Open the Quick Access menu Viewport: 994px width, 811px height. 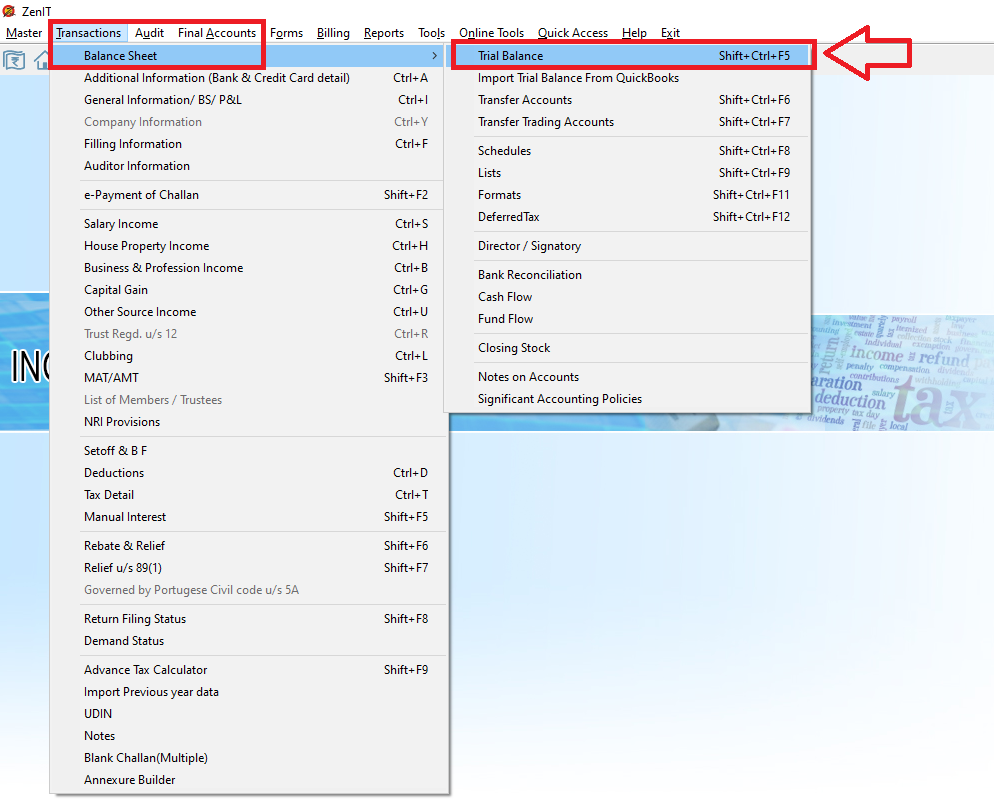point(572,33)
